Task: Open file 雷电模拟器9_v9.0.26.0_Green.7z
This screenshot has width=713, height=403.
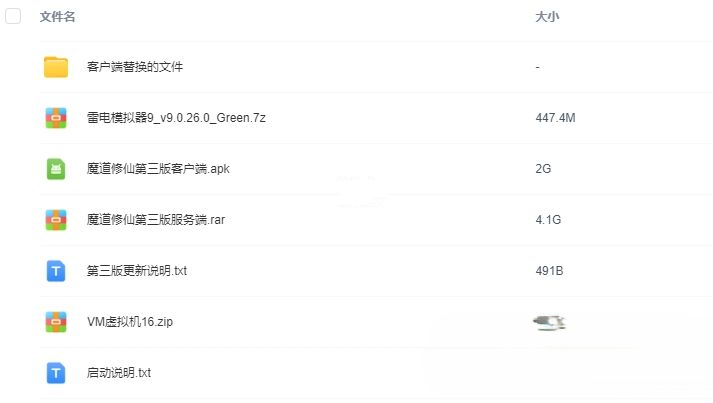Action: click(176, 118)
